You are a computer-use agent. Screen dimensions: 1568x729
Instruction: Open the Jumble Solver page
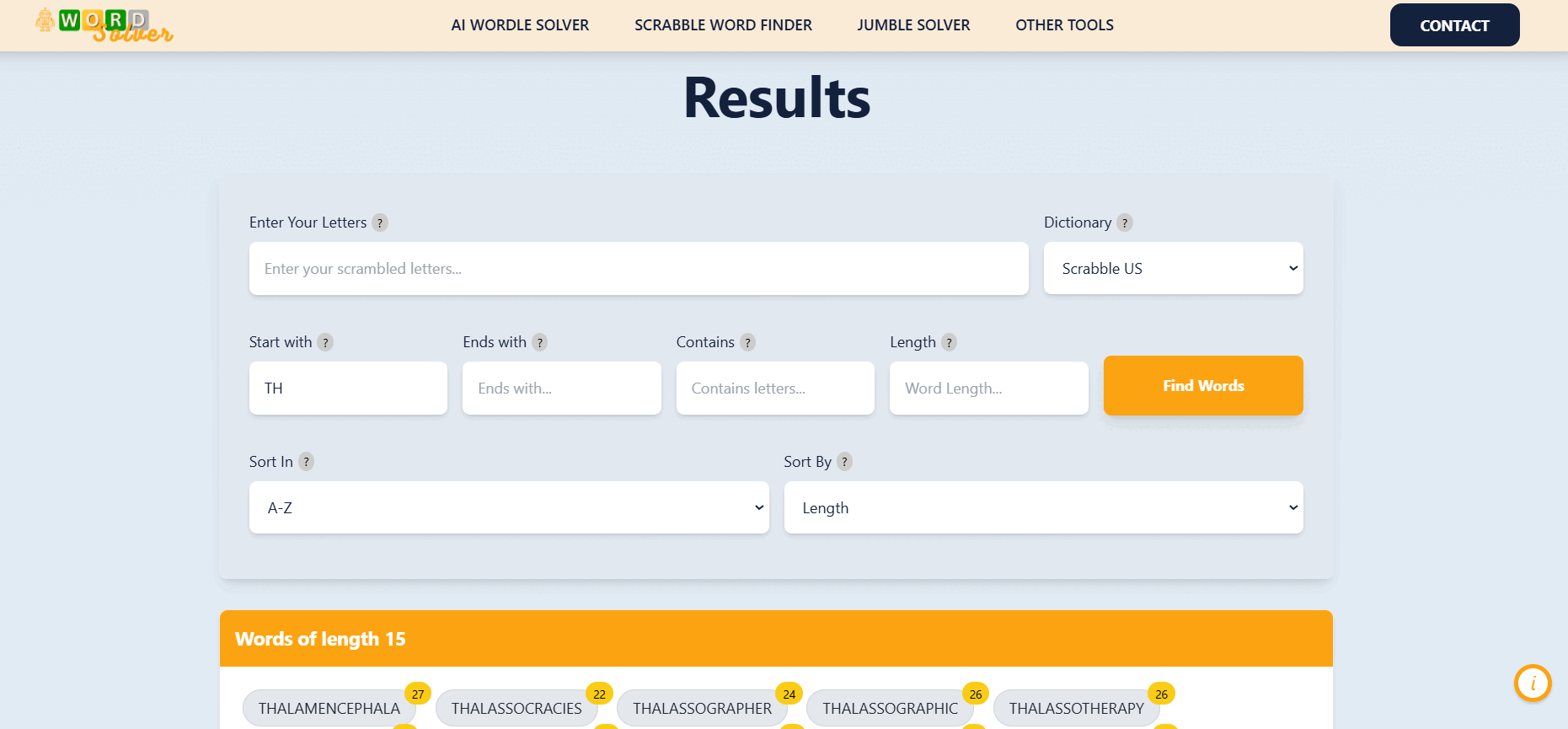point(913,25)
